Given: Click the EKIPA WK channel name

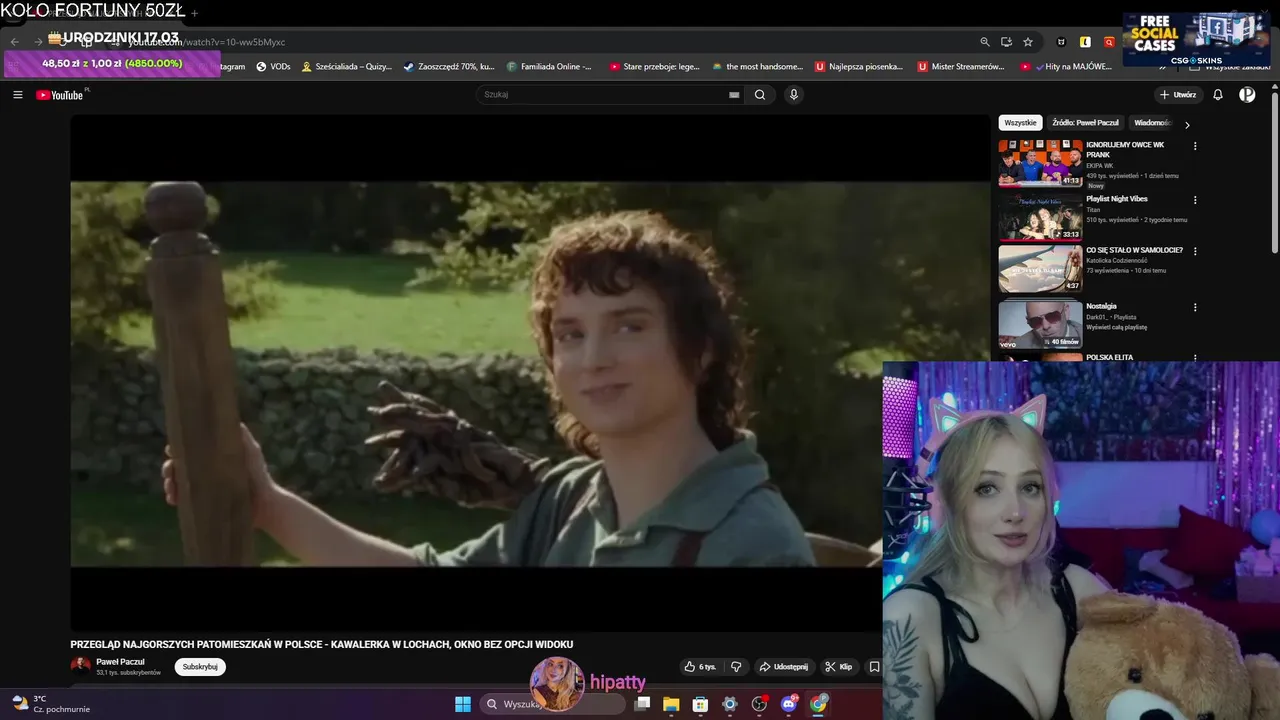Looking at the screenshot, I should point(1100,166).
